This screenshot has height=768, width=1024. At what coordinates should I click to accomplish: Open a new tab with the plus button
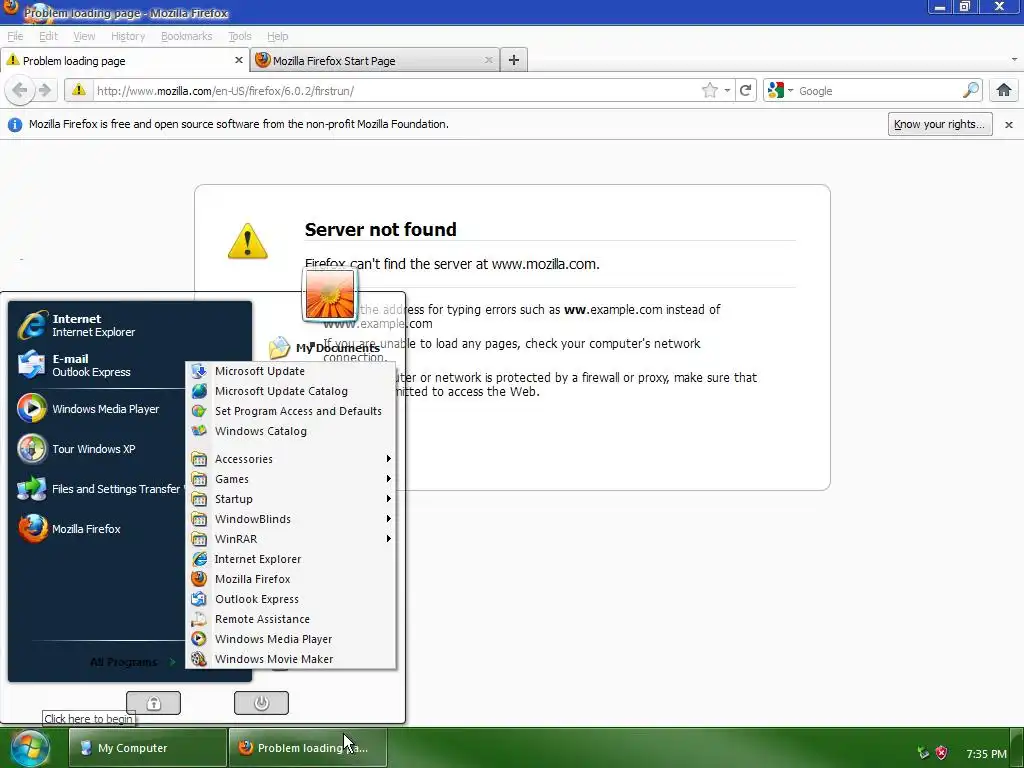[x=514, y=60]
